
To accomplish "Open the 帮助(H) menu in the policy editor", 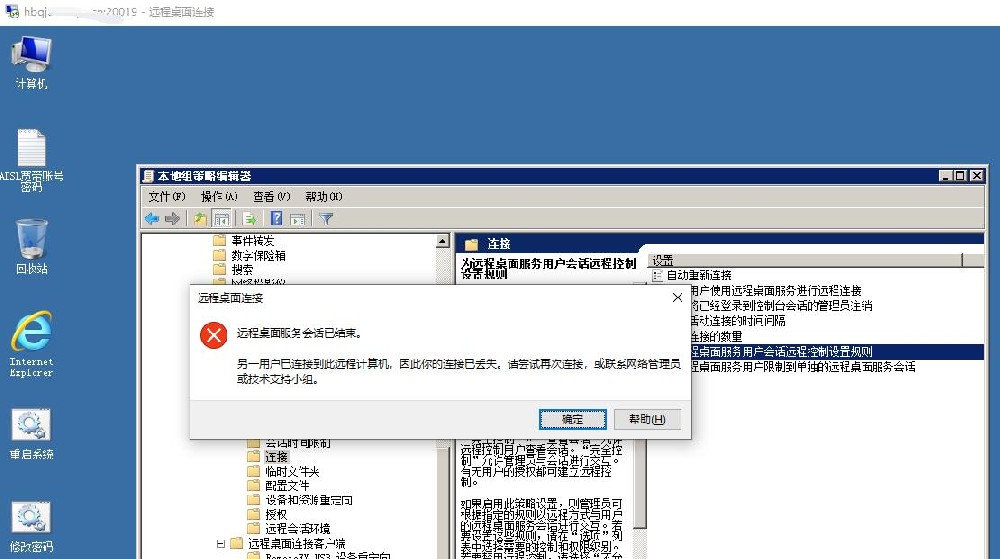I will [x=323, y=196].
